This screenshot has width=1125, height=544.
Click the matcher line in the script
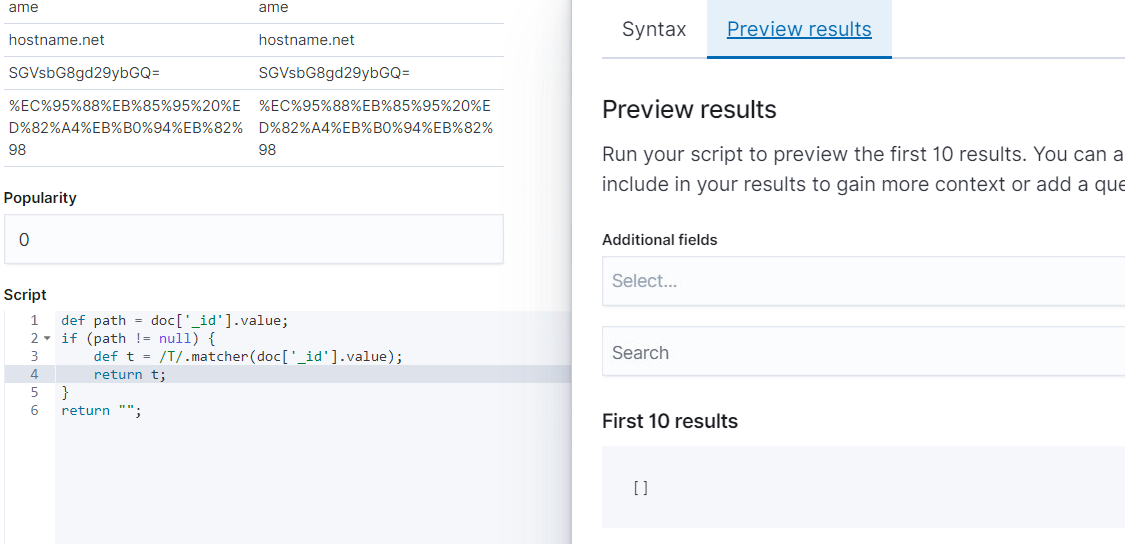[x=248, y=357]
